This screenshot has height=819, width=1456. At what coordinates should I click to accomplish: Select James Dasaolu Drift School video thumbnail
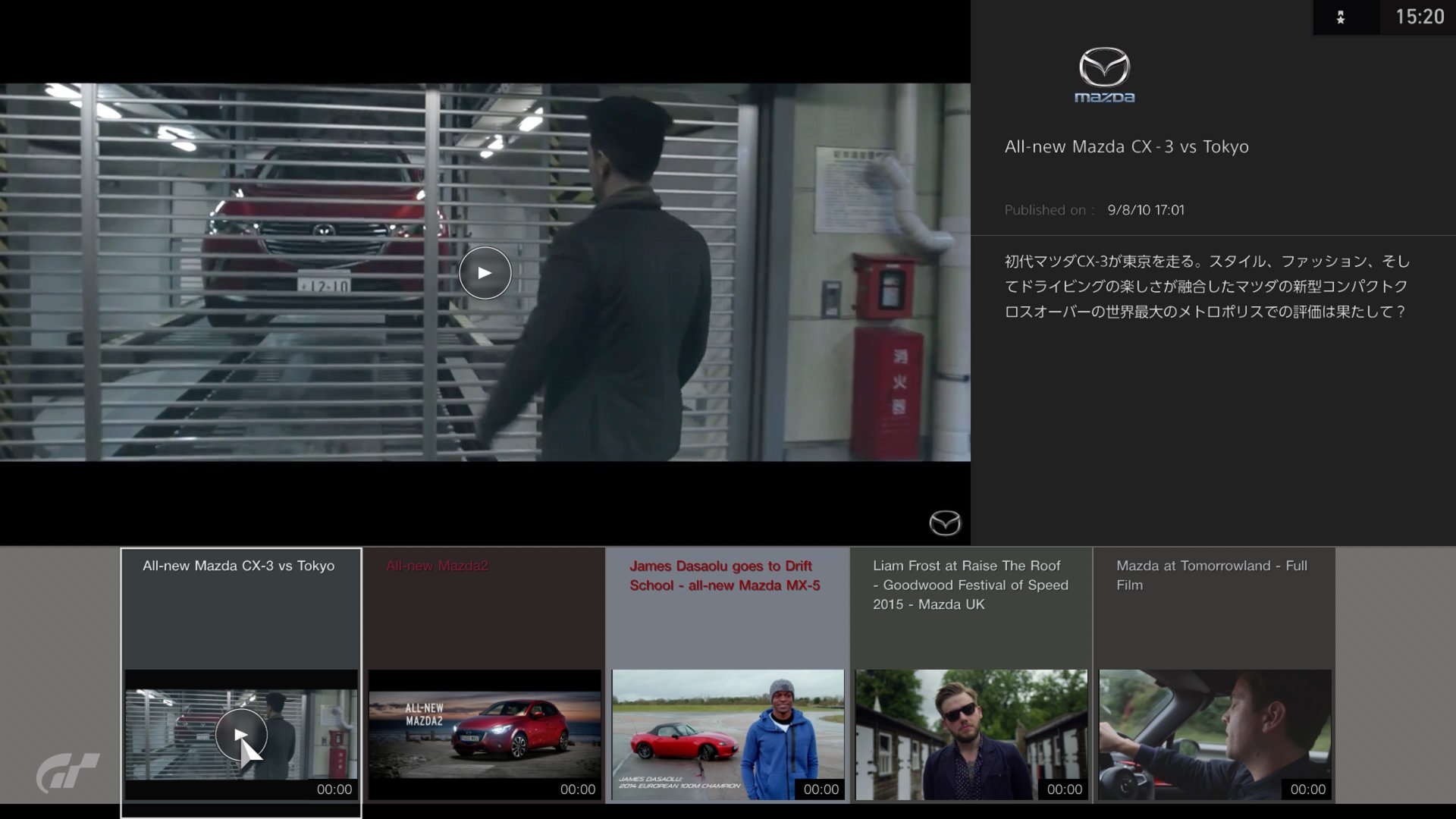point(728,734)
